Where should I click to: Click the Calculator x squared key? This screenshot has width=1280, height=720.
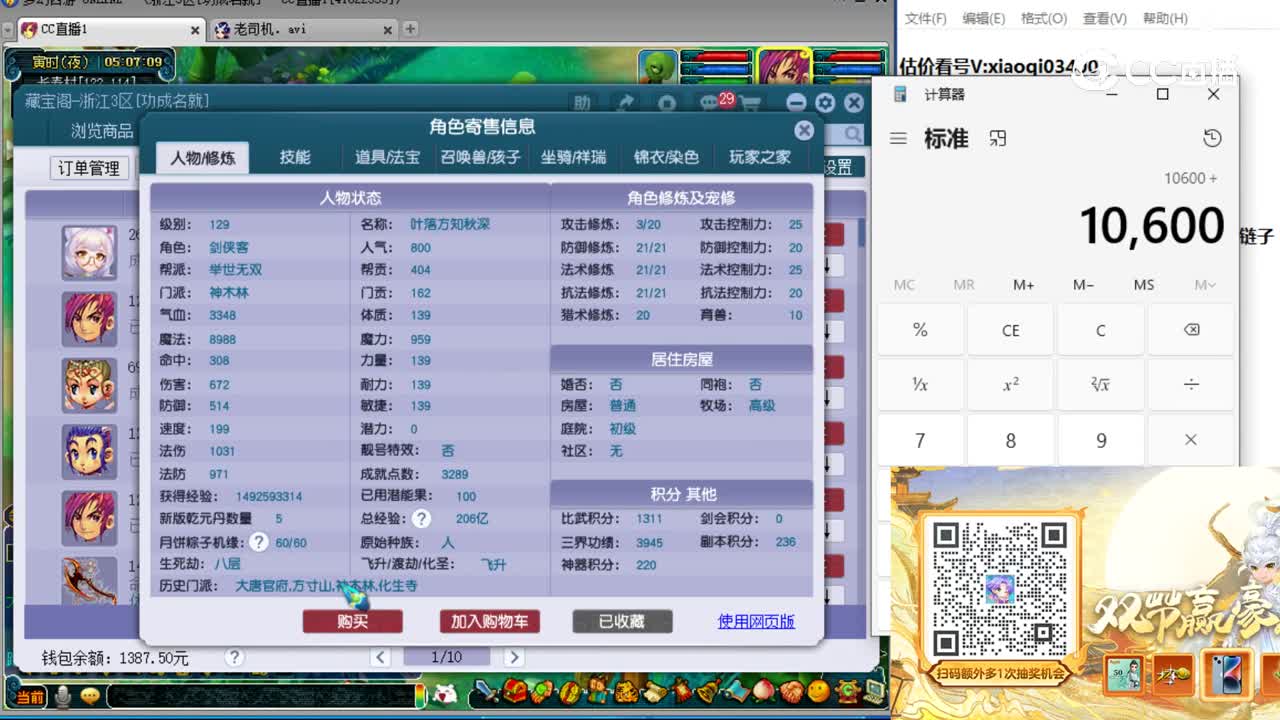[1011, 385]
